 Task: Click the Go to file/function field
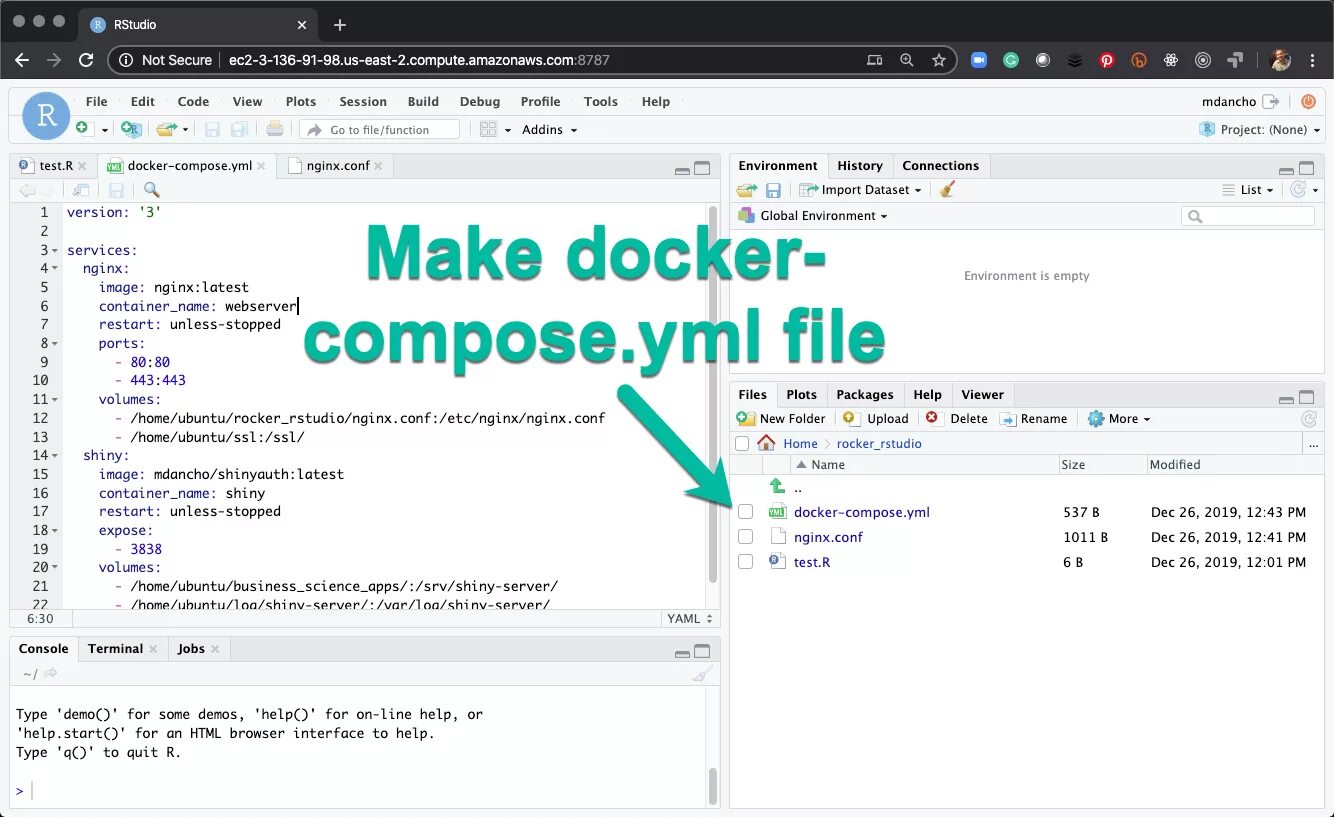380,129
